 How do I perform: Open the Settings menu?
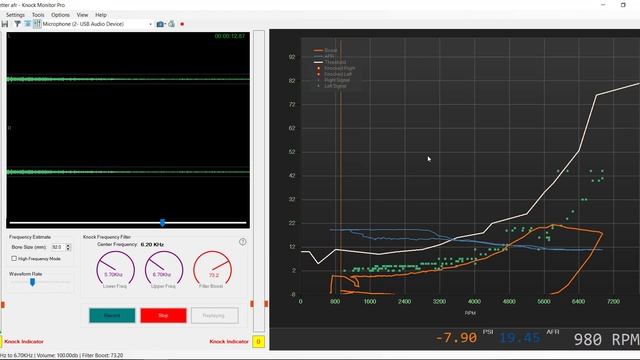pos(16,15)
